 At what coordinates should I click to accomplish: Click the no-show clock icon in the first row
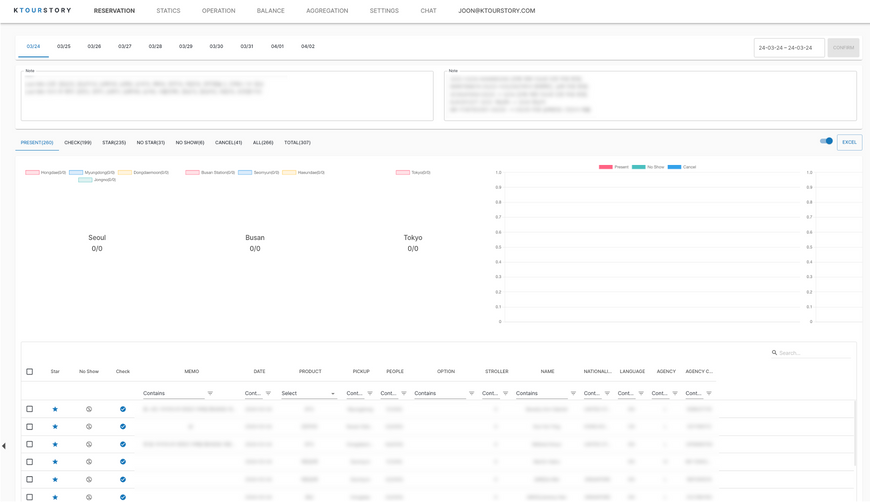click(89, 409)
